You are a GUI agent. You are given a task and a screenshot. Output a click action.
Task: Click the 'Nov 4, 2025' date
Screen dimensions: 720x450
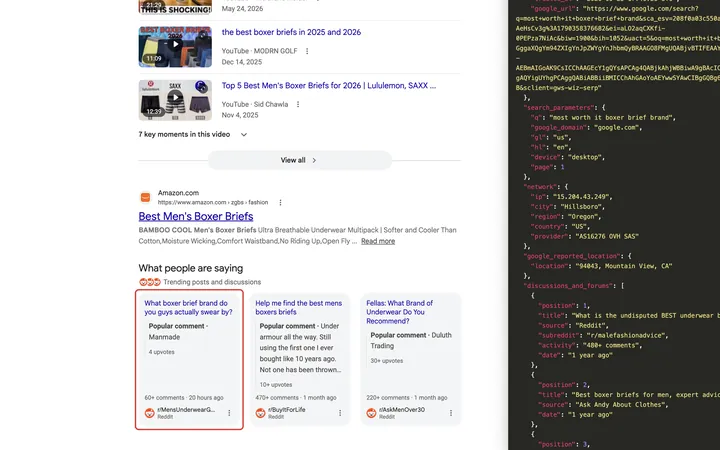pos(240,115)
